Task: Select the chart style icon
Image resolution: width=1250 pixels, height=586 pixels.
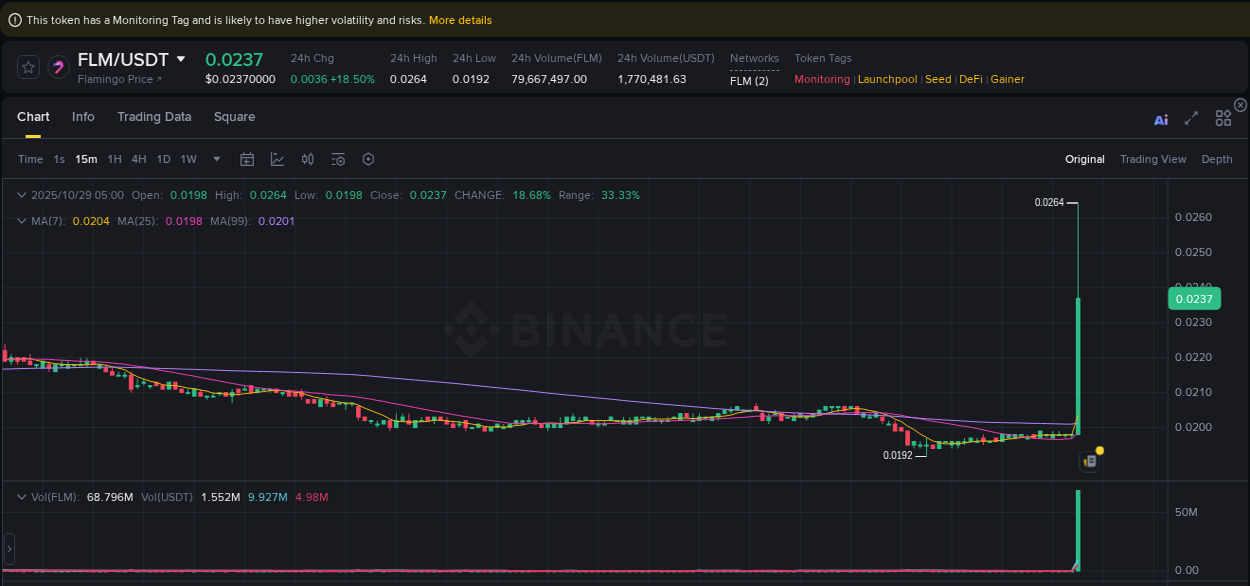Action: point(278,159)
